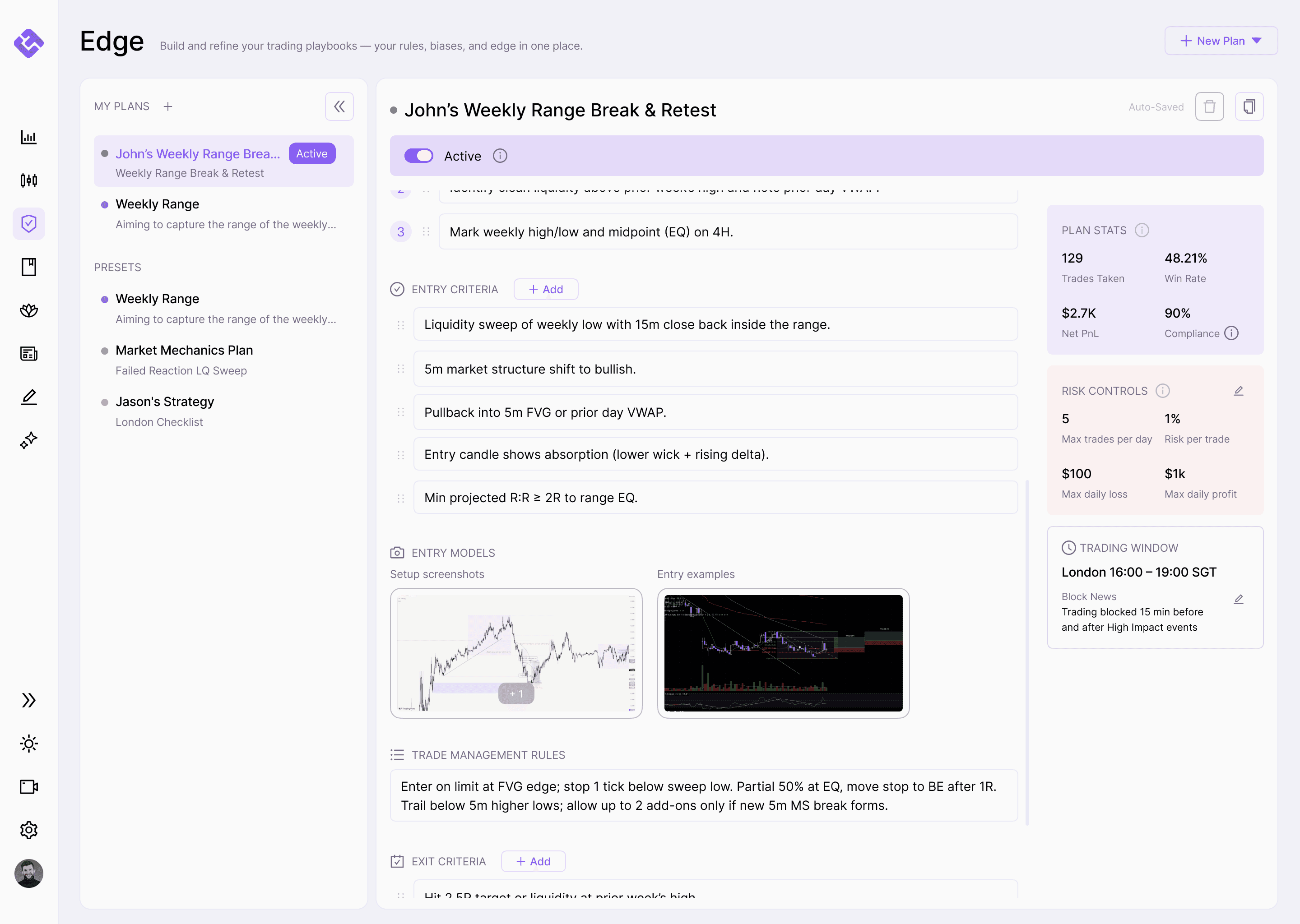
Task: Open the settings gear in sidebar
Action: pyautogui.click(x=28, y=830)
